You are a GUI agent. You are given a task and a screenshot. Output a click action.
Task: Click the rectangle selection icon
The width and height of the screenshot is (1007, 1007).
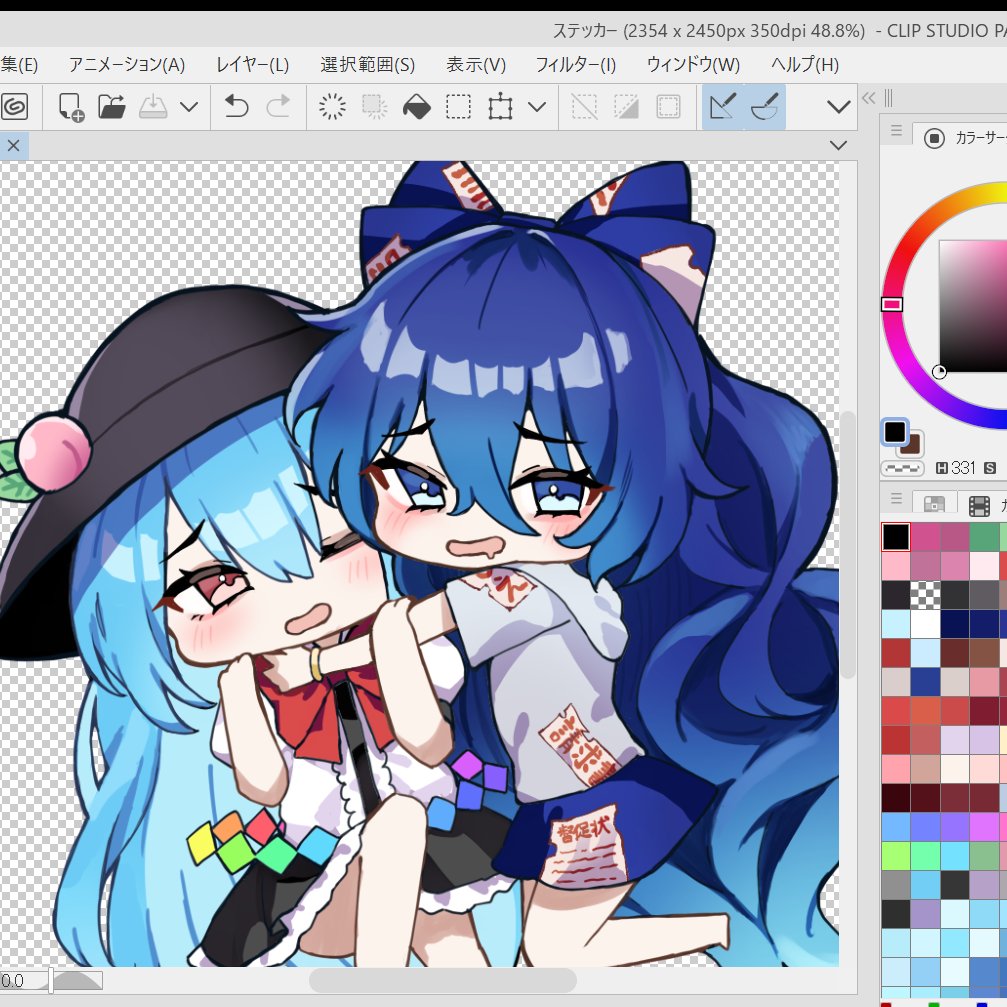(458, 106)
